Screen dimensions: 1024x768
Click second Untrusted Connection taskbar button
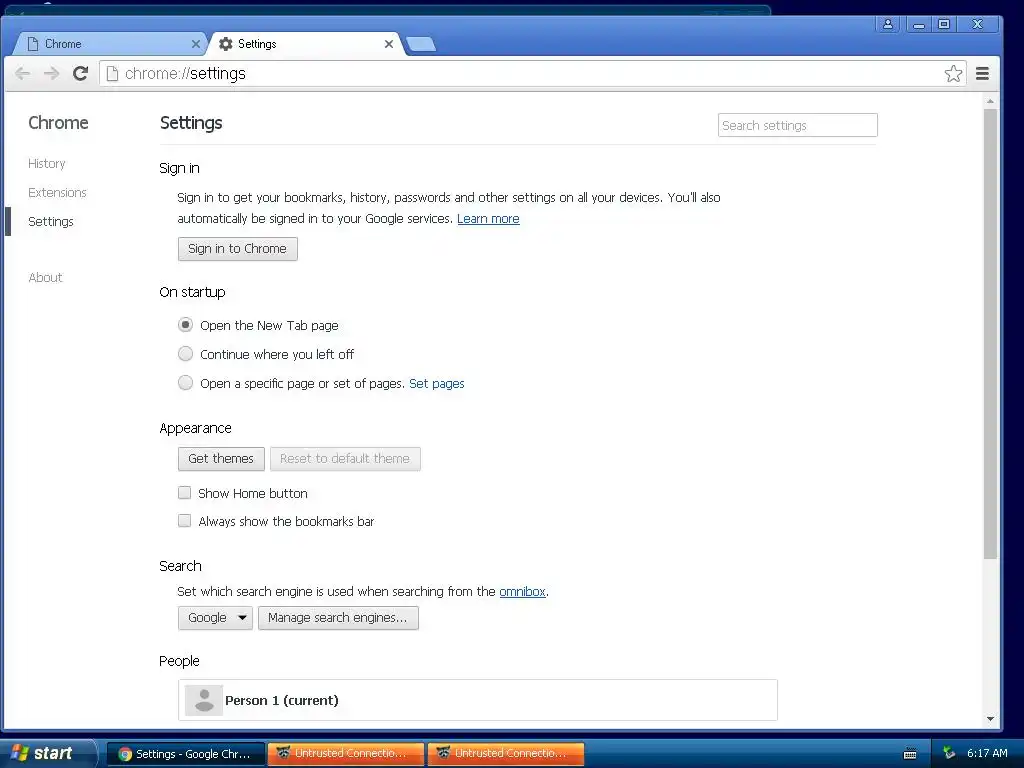coord(505,754)
